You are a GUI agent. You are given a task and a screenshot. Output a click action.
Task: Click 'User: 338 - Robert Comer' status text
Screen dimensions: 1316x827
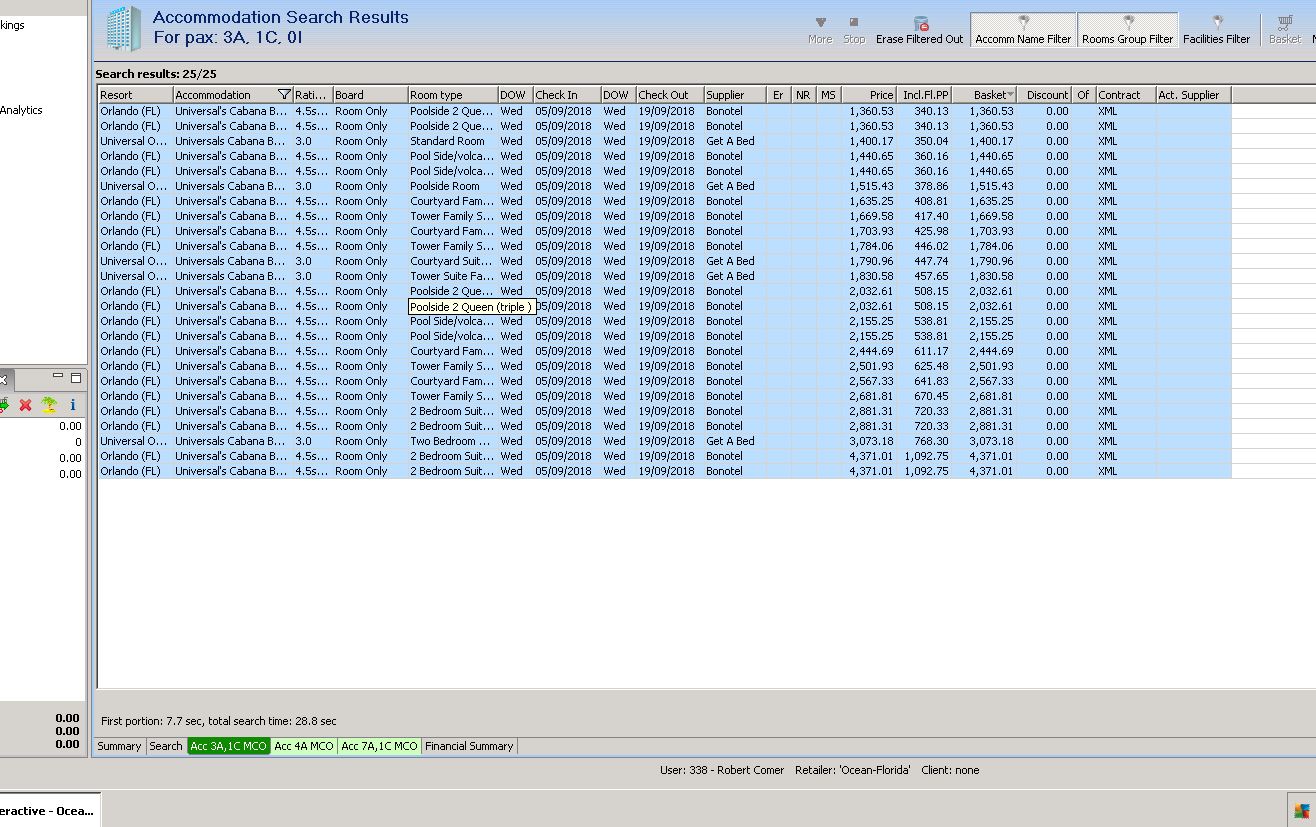click(x=722, y=770)
